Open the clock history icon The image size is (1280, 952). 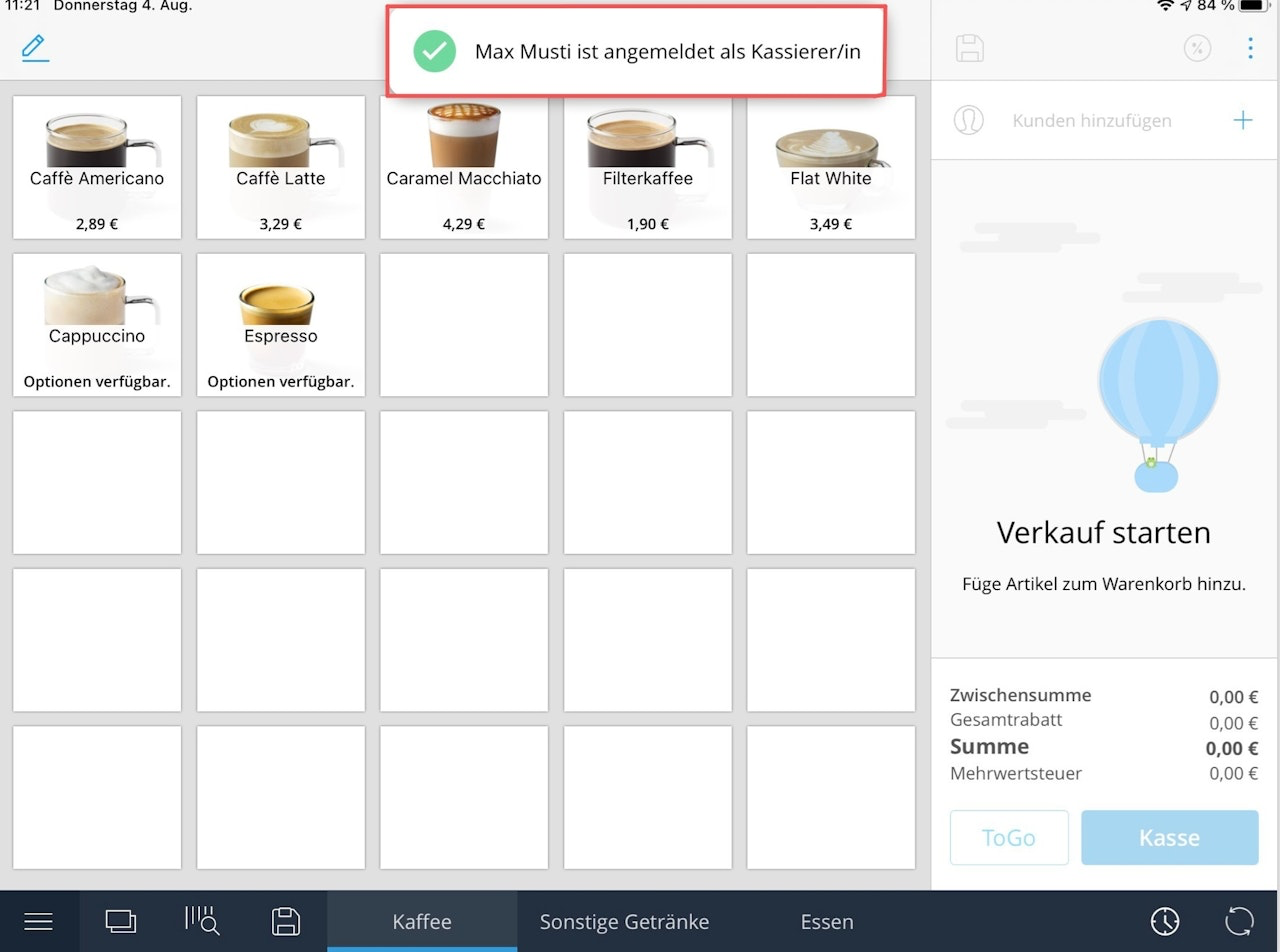click(x=1165, y=921)
